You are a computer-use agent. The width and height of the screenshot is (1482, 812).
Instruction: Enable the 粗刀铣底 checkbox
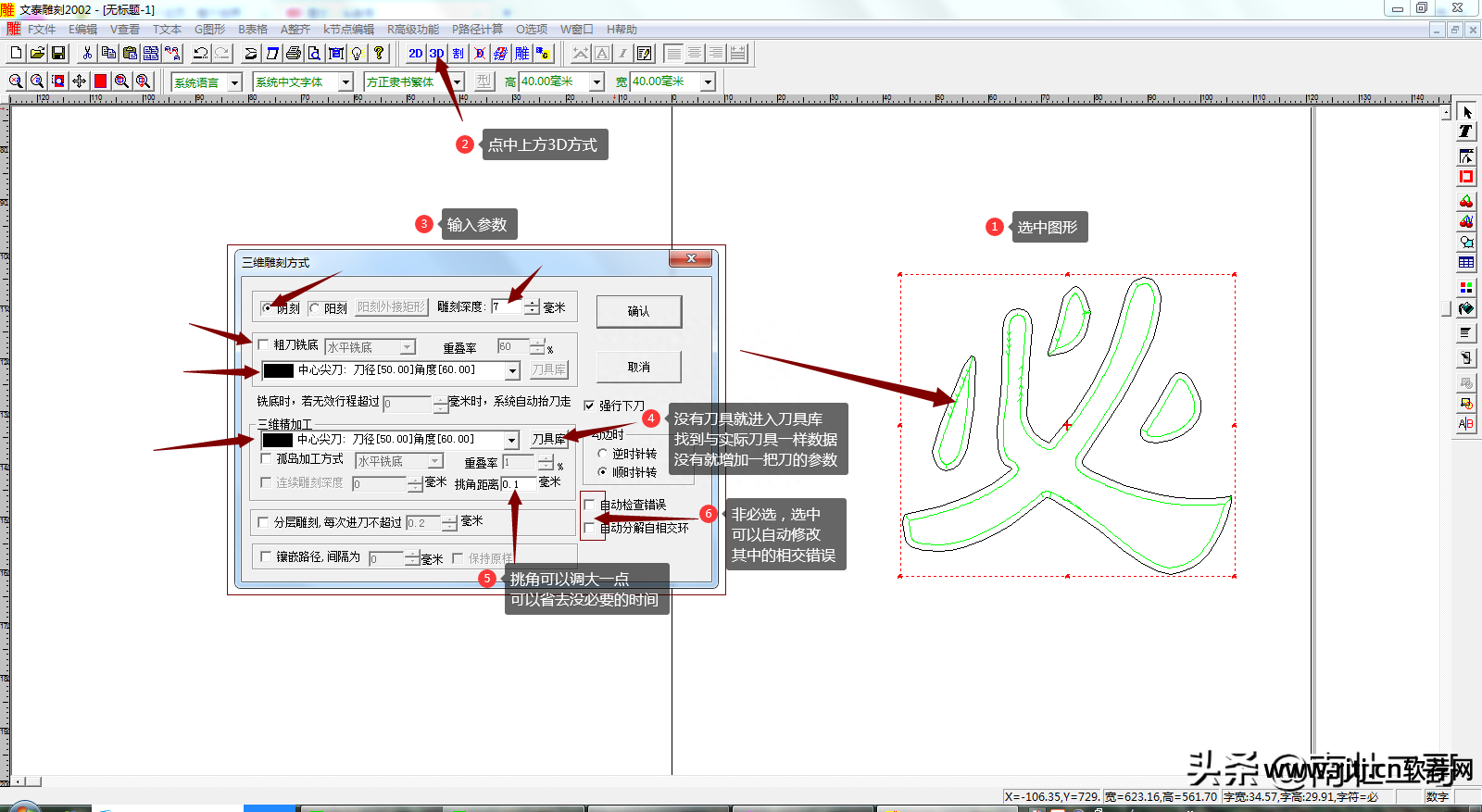point(264,344)
